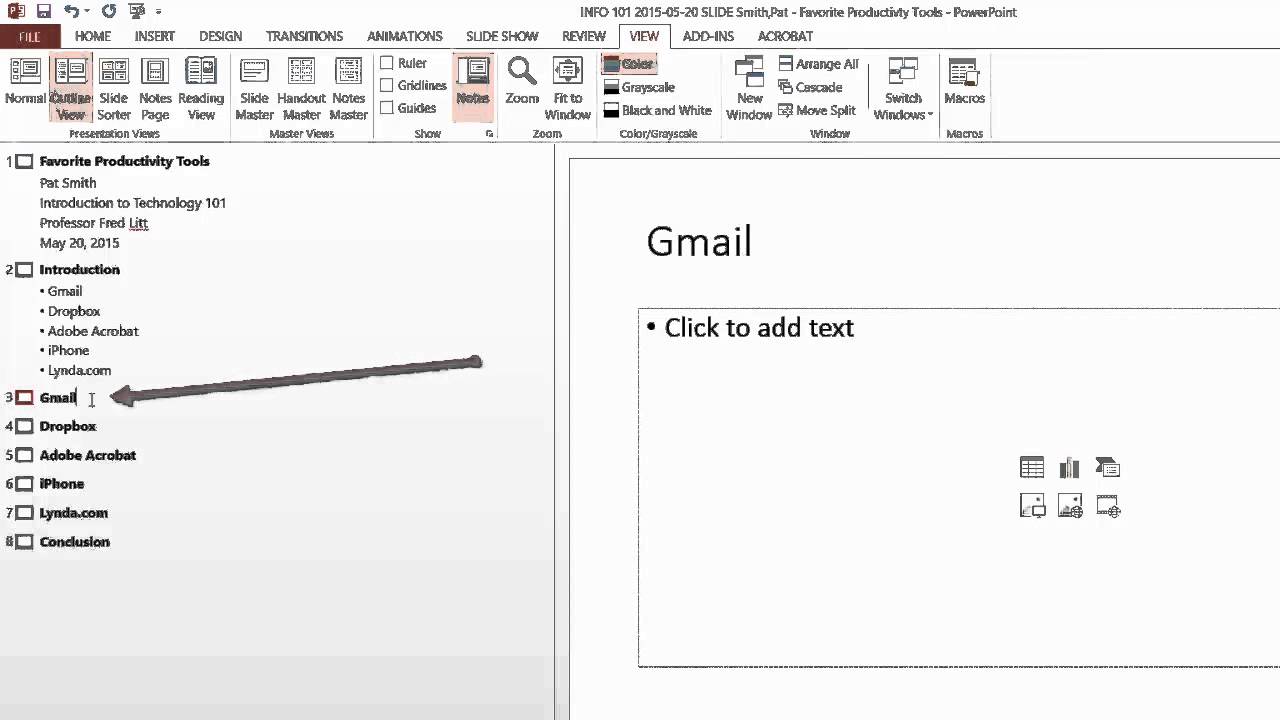The image size is (1280, 720).
Task: Switch to the ADD-INS tab
Action: (x=708, y=36)
